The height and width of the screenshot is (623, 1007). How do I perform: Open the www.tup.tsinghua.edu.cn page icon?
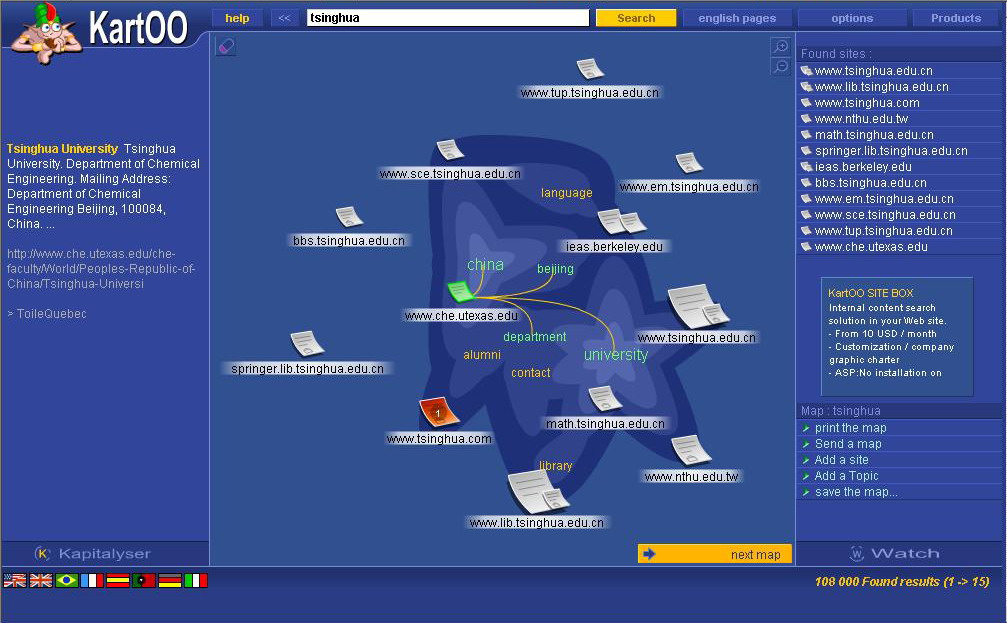pos(590,69)
